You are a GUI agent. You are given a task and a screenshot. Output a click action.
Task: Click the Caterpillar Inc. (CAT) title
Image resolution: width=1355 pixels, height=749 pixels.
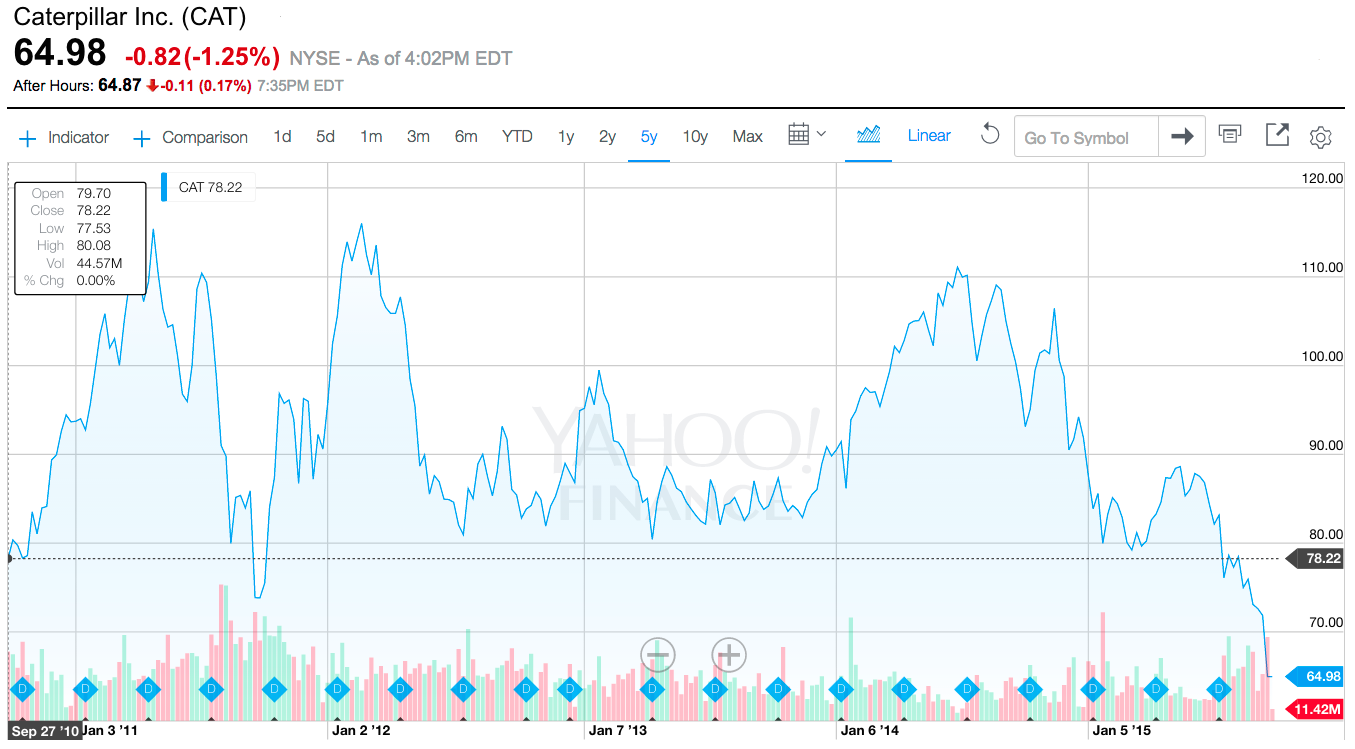pos(130,17)
